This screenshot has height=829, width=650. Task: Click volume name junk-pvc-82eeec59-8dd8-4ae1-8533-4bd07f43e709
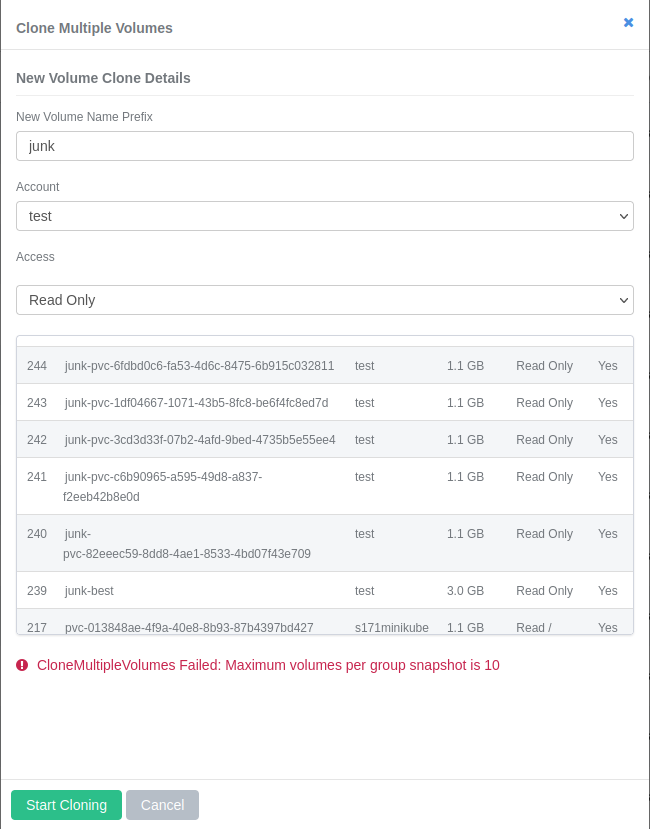[187, 544]
